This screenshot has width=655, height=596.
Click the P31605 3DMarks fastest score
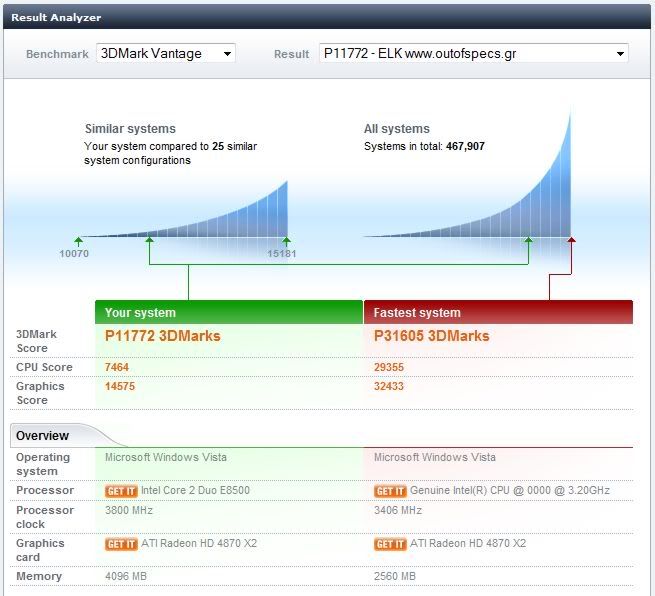pyautogui.click(x=431, y=336)
